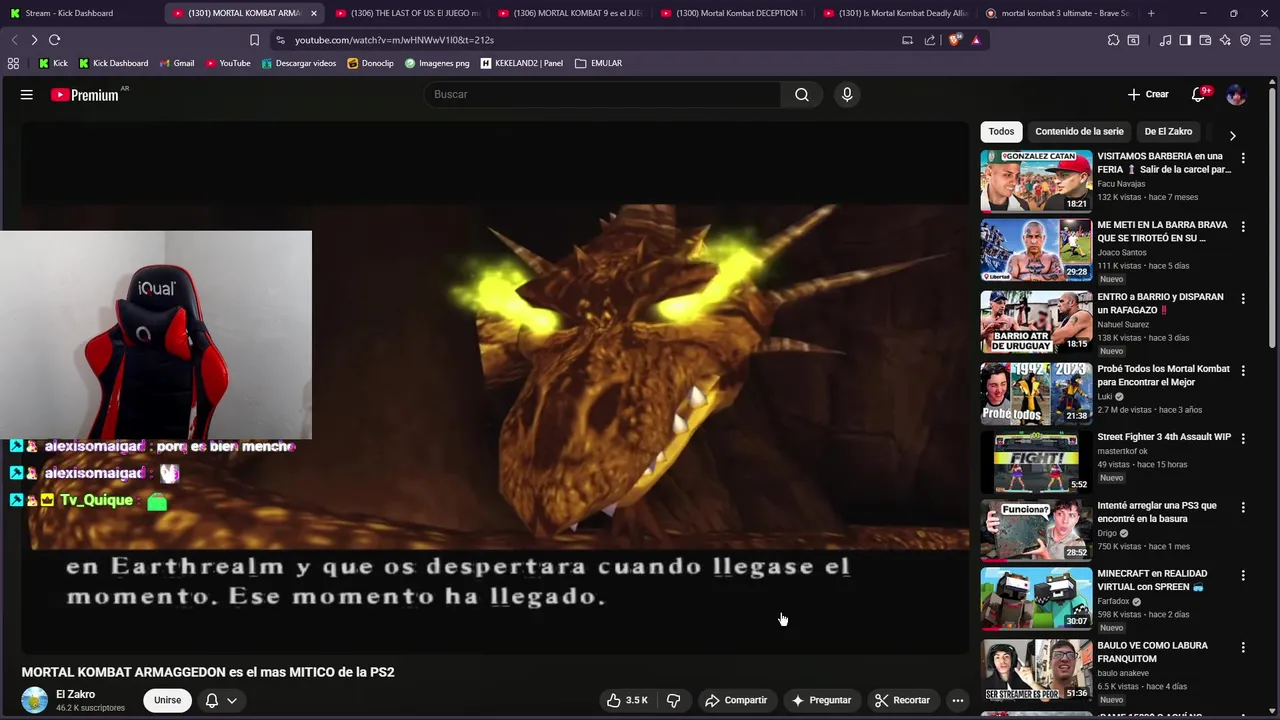Open options for Street Fighter 3 video

[x=1243, y=438]
